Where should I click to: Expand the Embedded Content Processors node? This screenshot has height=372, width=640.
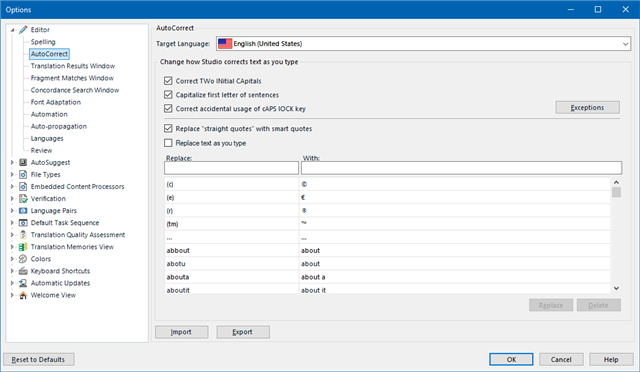pyautogui.click(x=12, y=187)
